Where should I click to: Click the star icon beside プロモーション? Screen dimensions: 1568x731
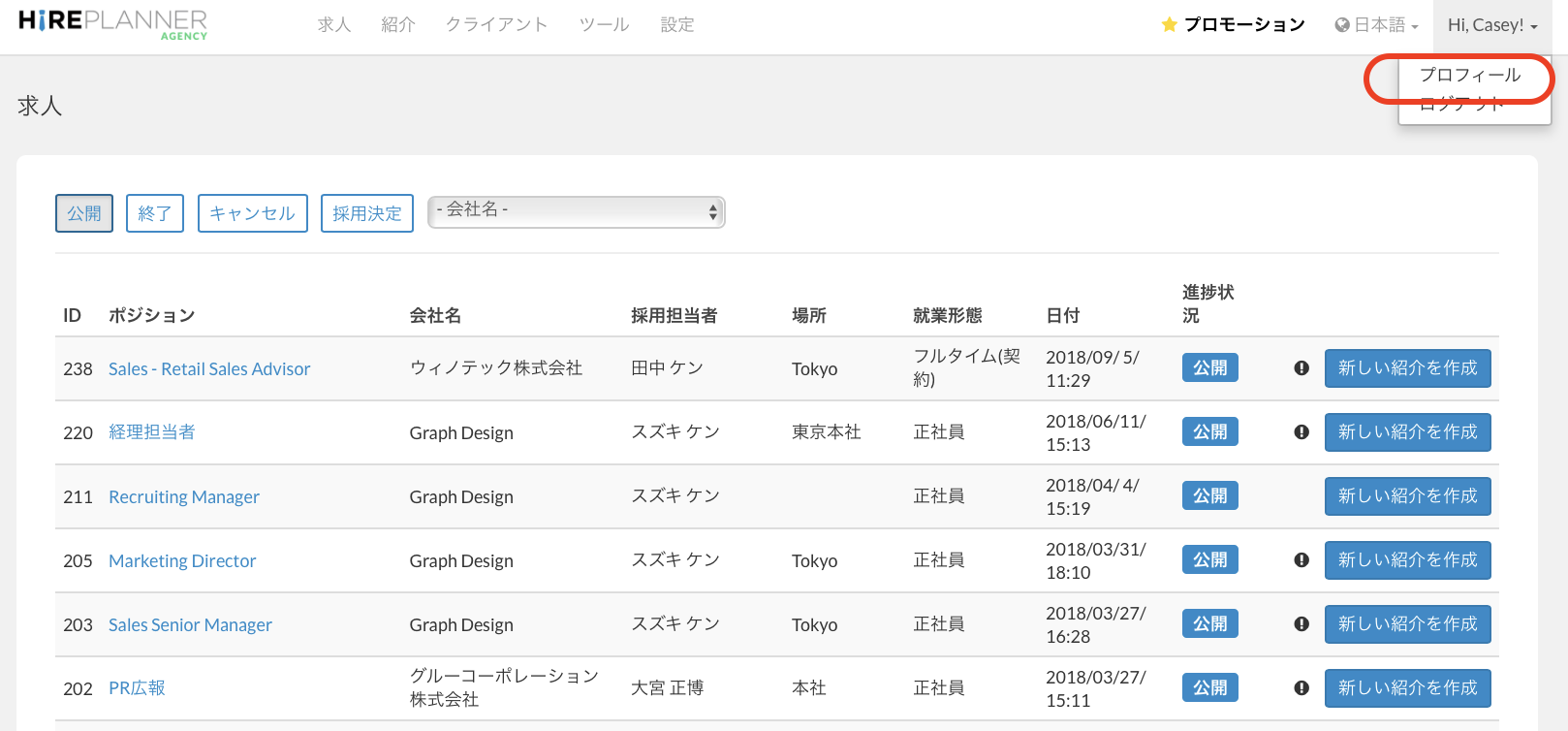pyautogui.click(x=1169, y=25)
